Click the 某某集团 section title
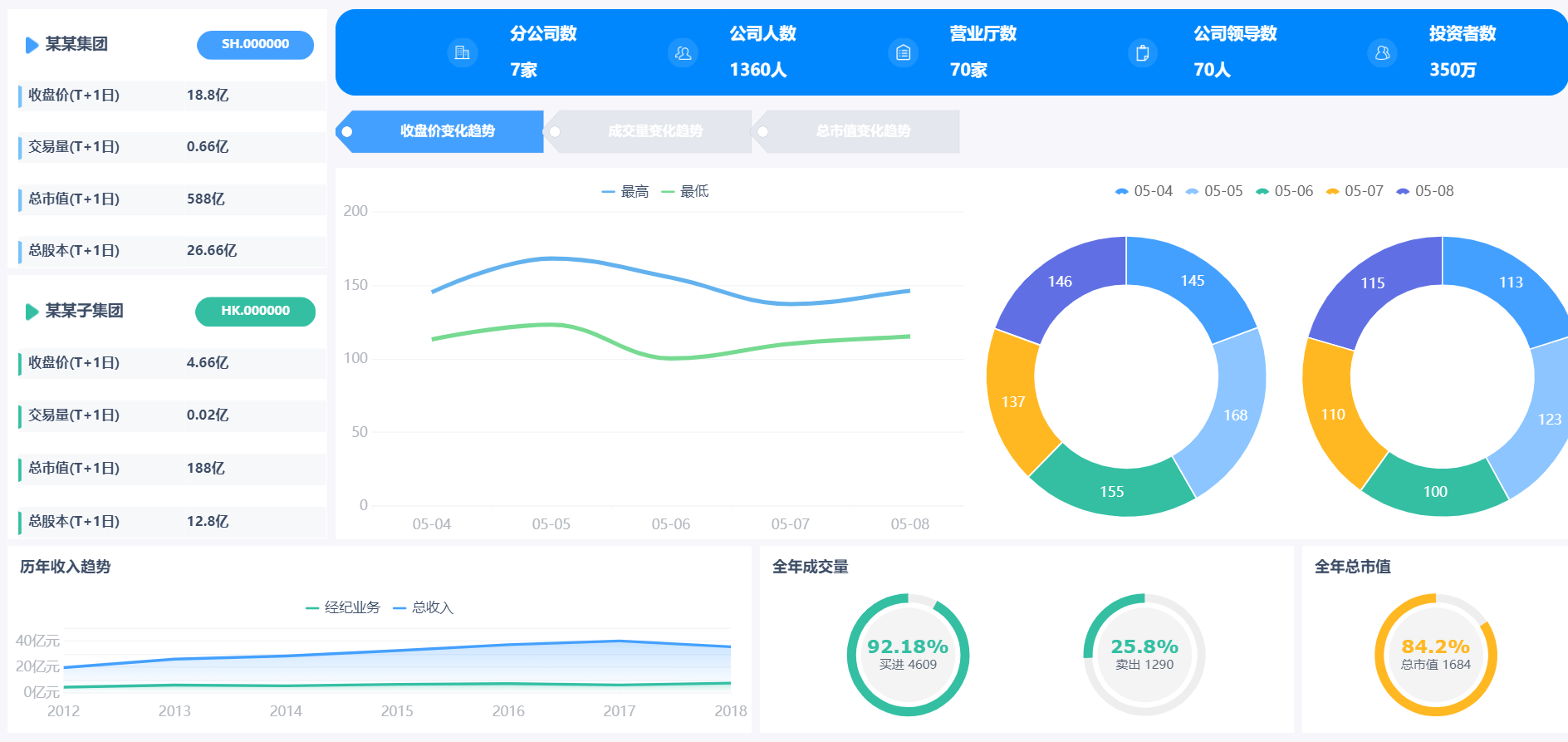Viewport: 1568px width, 742px height. coord(76,45)
